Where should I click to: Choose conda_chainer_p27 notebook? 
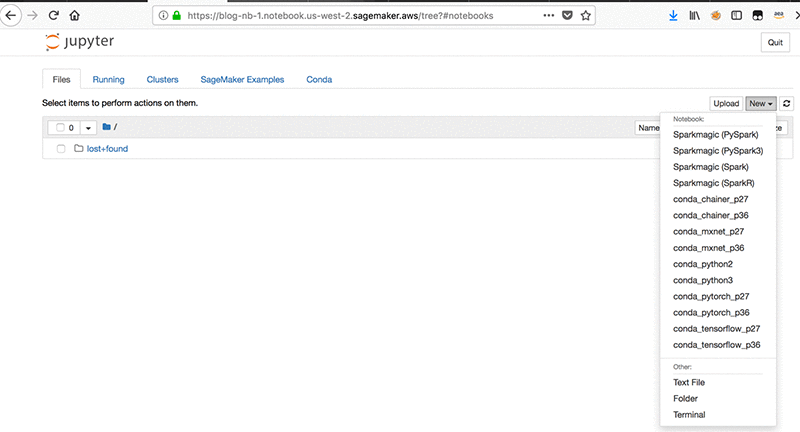click(x=710, y=199)
